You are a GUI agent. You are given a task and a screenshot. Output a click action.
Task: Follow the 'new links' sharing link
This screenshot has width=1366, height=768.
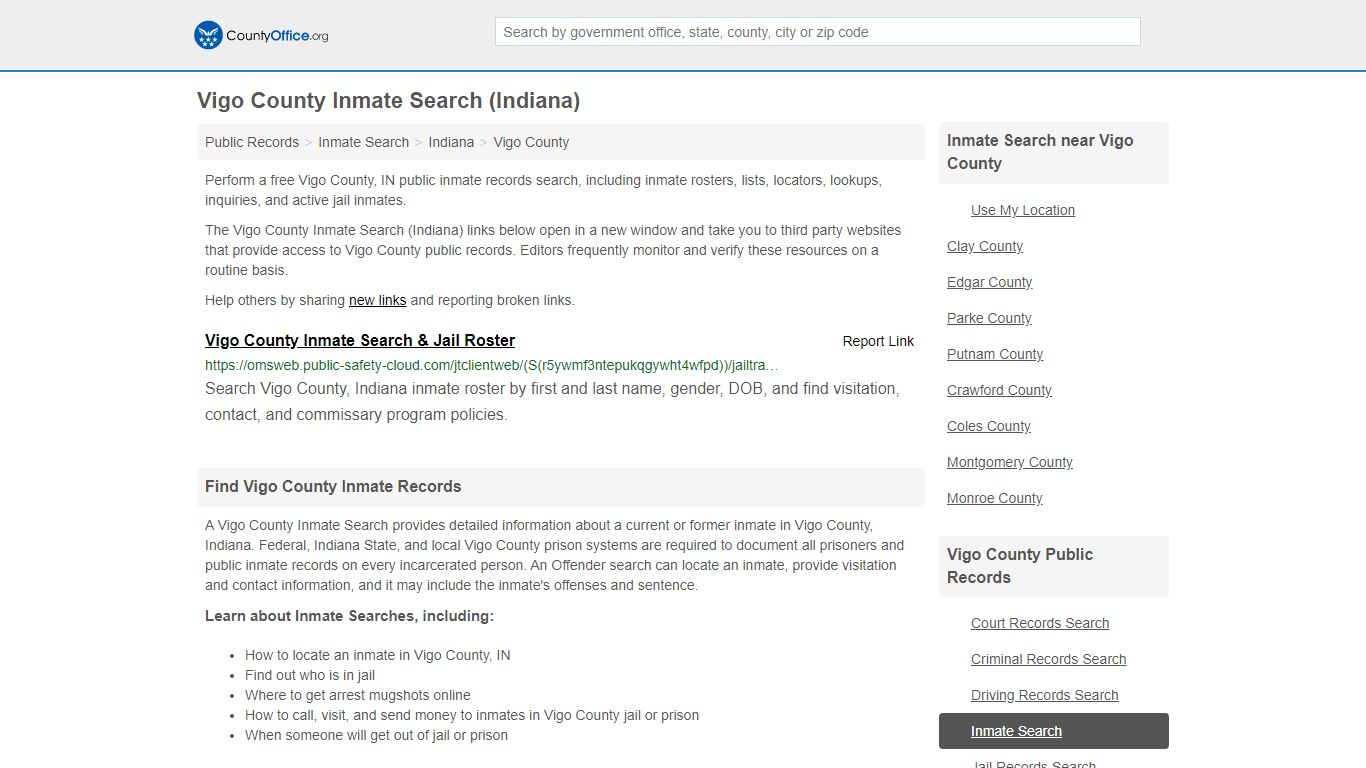[377, 300]
